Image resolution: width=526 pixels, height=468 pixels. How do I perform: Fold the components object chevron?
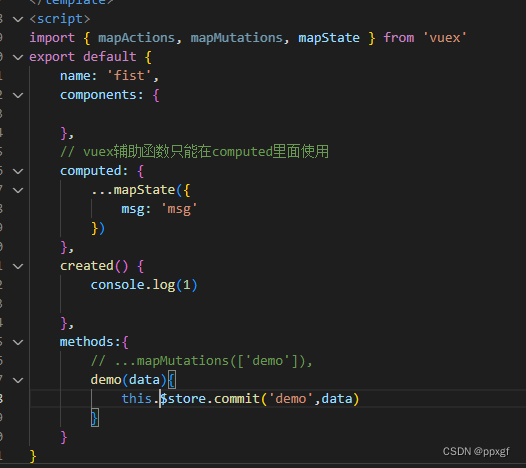(x=18, y=95)
